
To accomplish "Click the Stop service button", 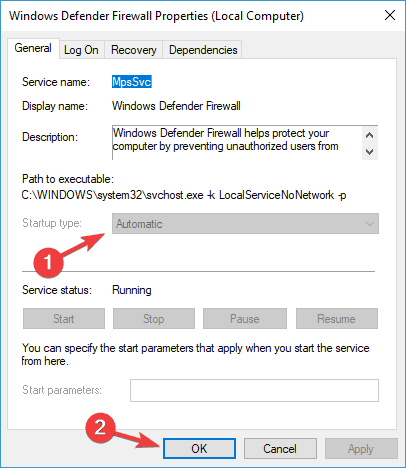I will [x=154, y=319].
